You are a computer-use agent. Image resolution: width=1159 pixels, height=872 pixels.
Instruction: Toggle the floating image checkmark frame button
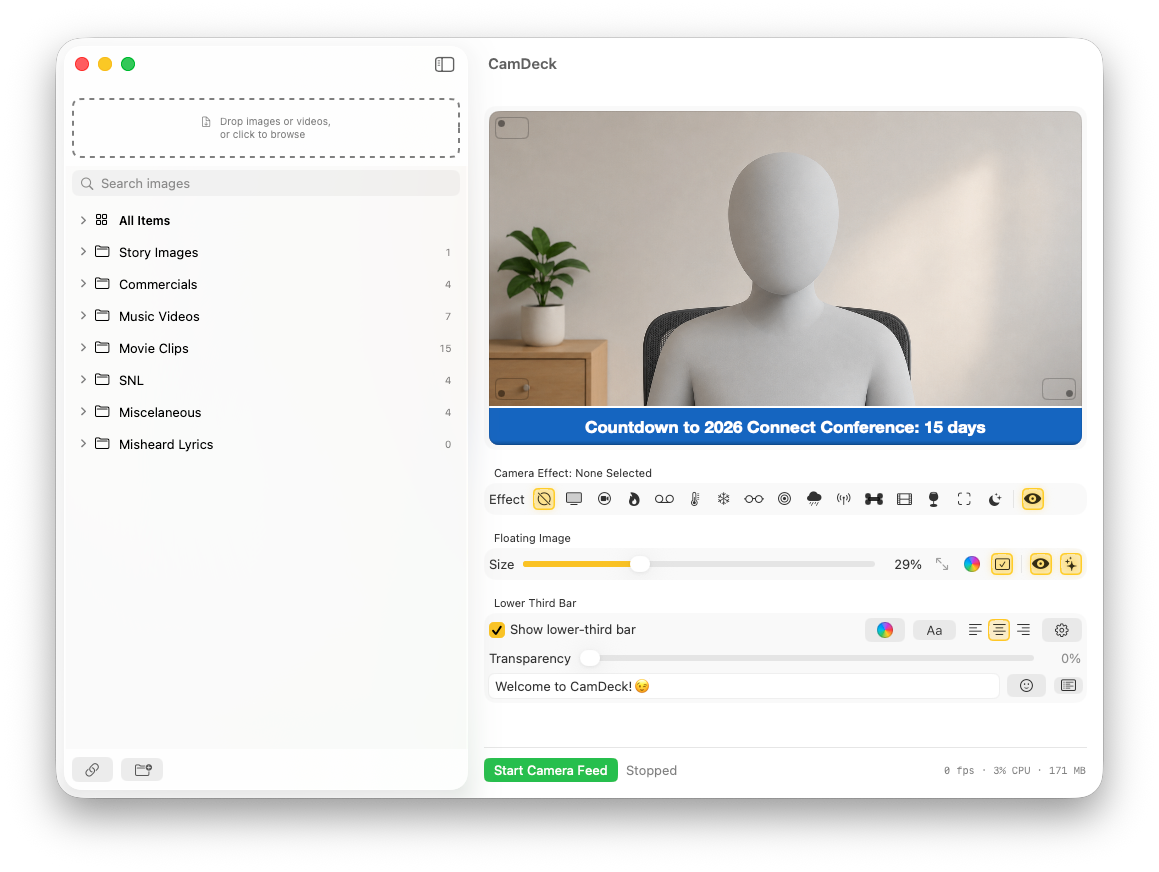pos(1002,564)
